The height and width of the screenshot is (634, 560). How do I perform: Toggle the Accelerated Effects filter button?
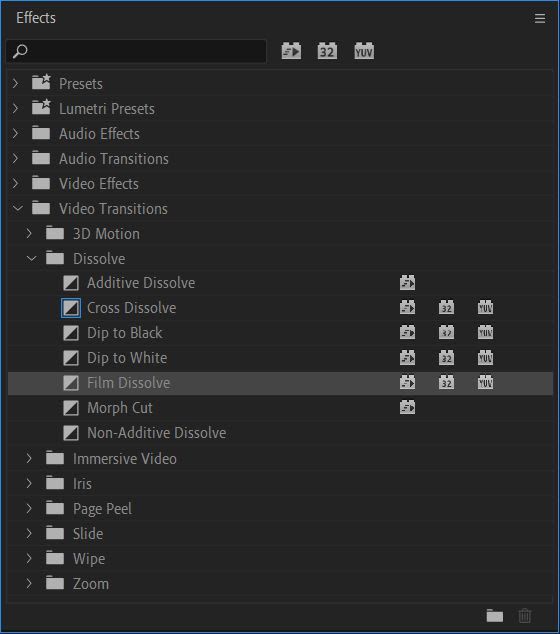coord(291,51)
